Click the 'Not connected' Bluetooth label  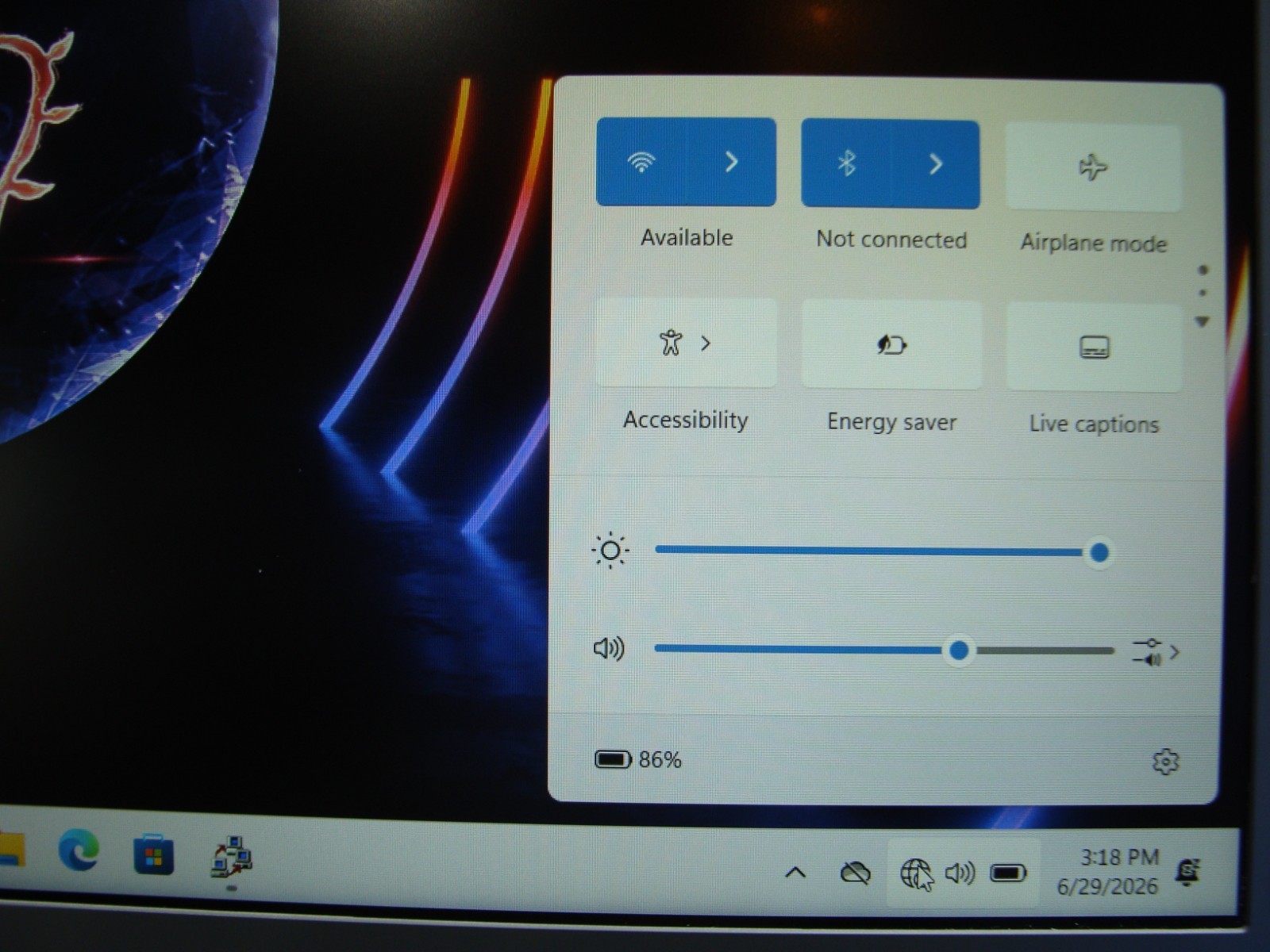(x=891, y=240)
